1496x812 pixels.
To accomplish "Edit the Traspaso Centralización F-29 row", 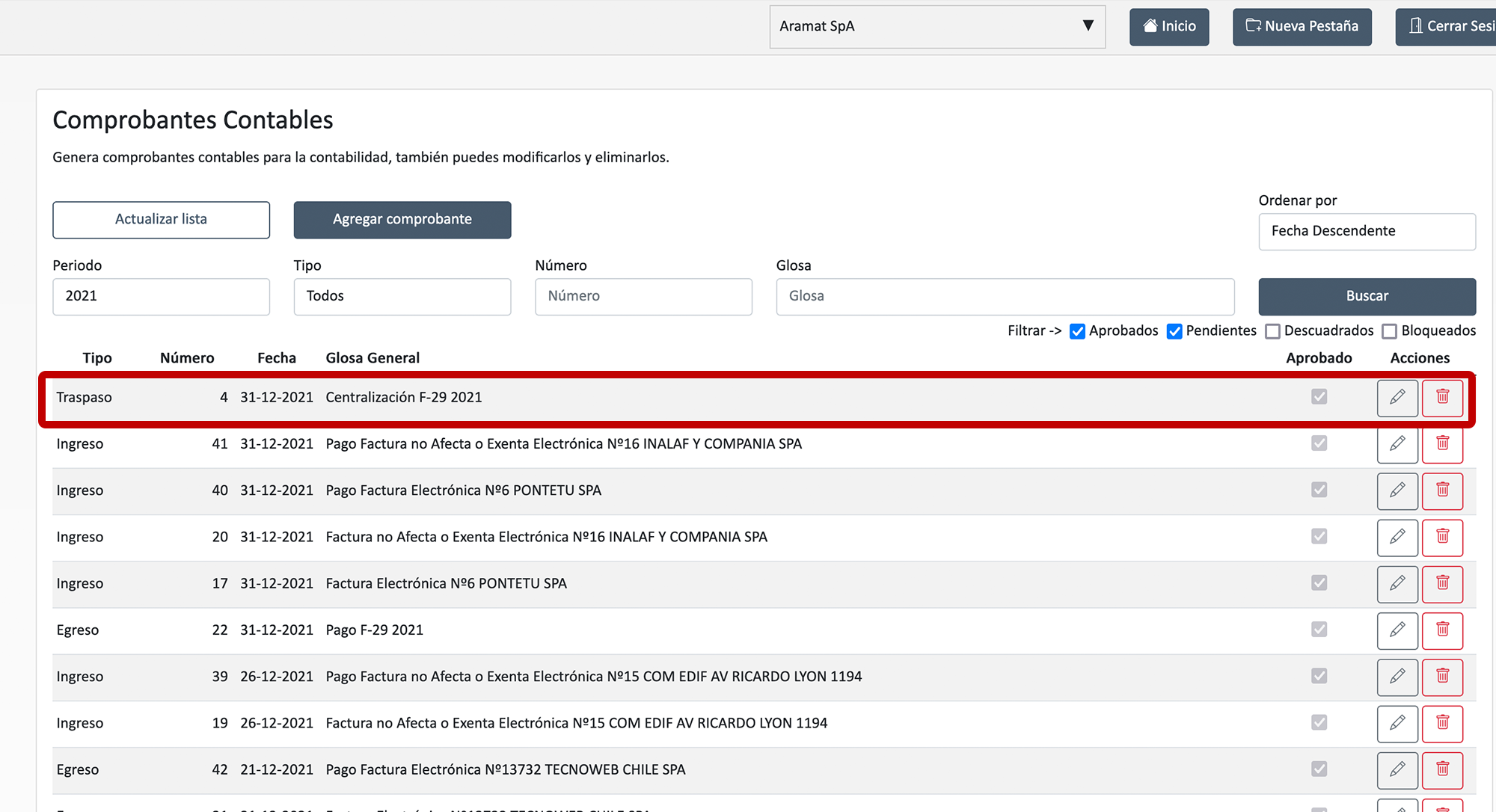I will pos(1397,398).
